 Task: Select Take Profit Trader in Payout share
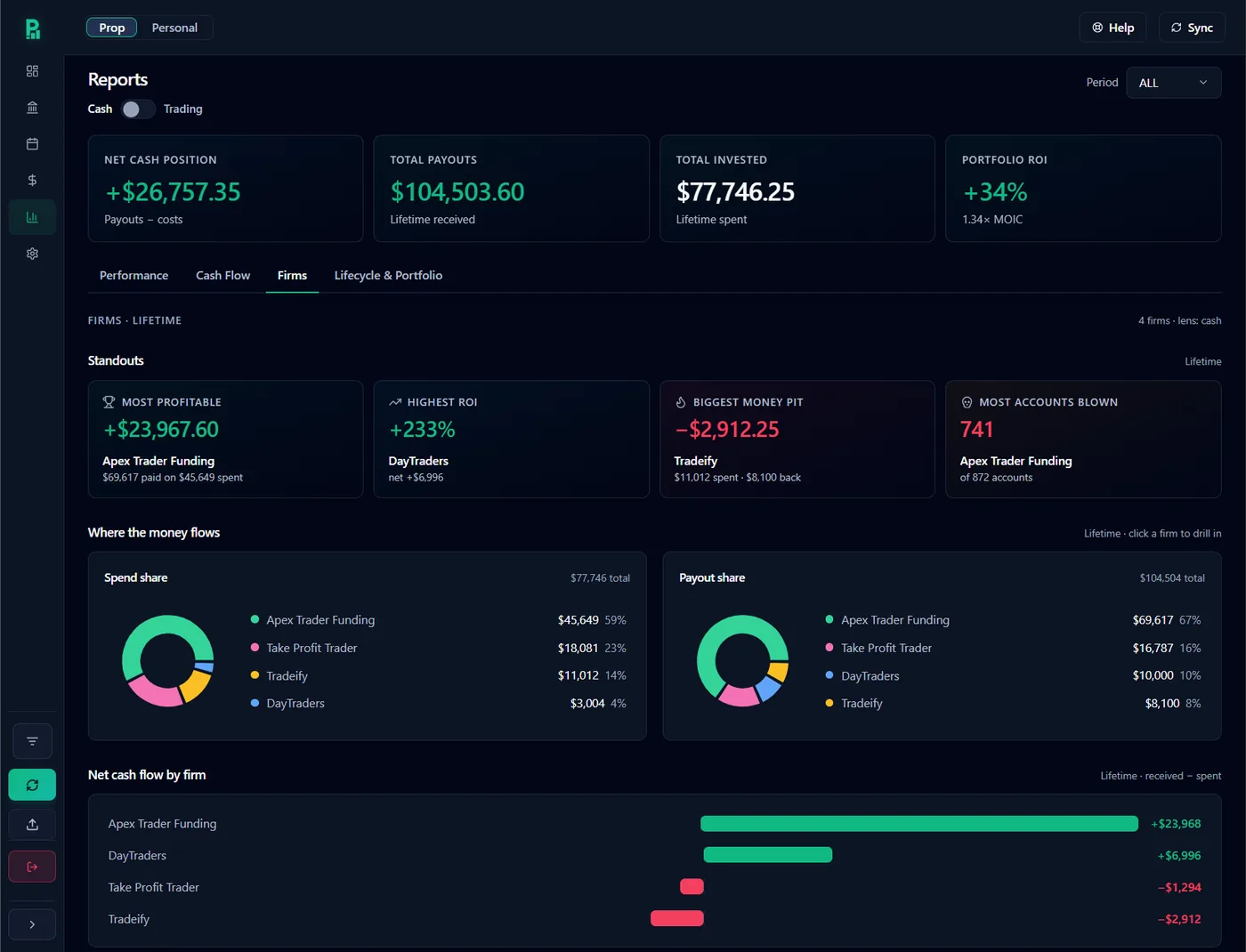tap(1014, 648)
